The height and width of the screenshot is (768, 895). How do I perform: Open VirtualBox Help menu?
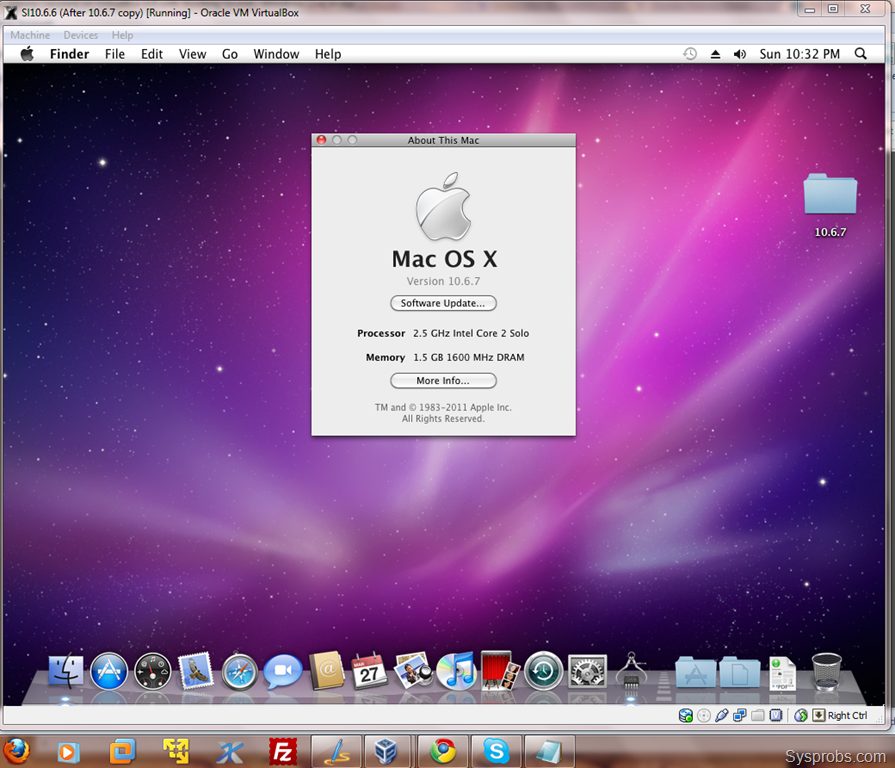pyautogui.click(x=122, y=35)
